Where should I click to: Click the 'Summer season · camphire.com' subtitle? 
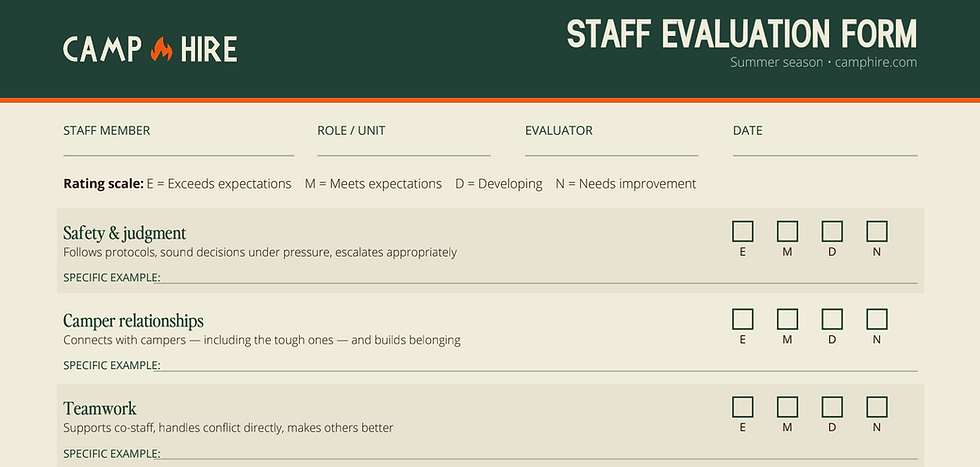(x=823, y=63)
